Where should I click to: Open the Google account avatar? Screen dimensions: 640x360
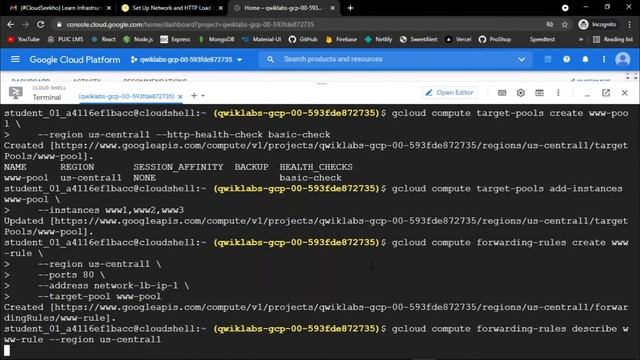[622, 60]
